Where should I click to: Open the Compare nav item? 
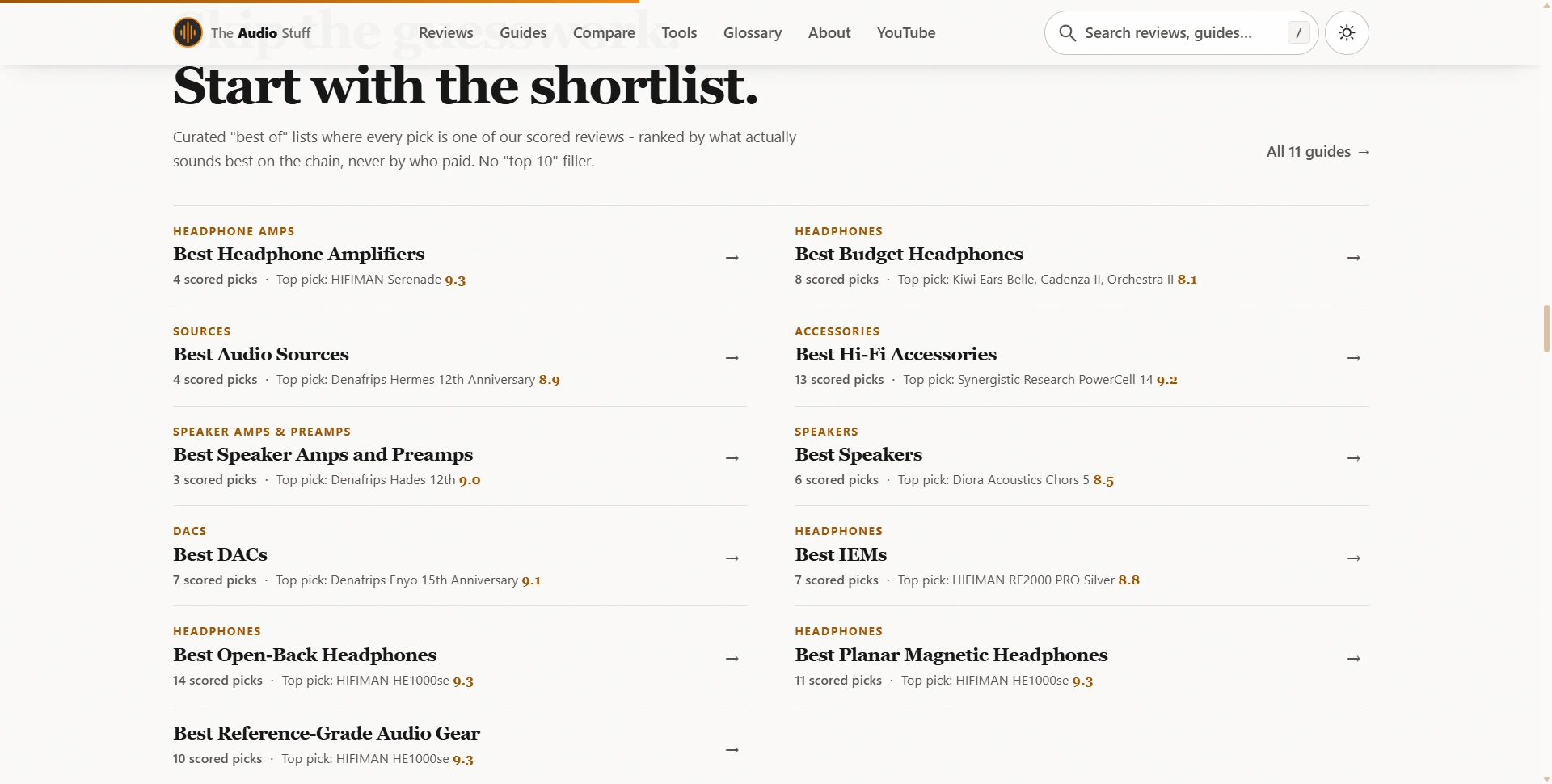pos(604,32)
